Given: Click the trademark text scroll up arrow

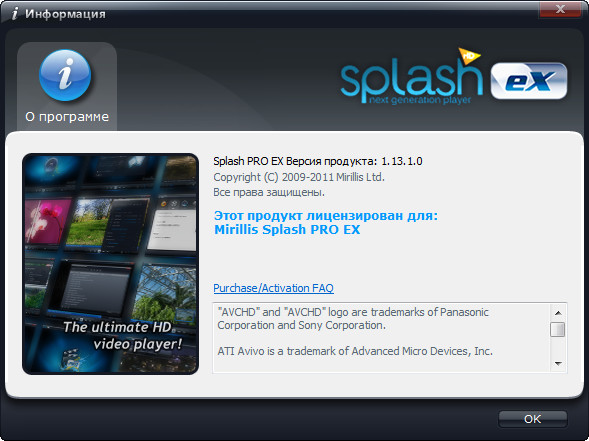Looking at the screenshot, I should tap(558, 313).
